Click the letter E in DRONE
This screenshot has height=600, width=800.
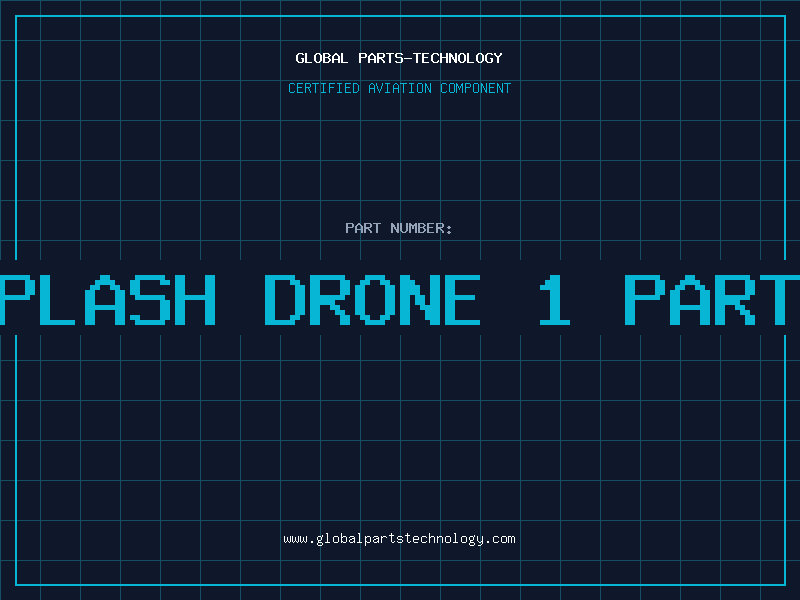[x=463, y=300]
